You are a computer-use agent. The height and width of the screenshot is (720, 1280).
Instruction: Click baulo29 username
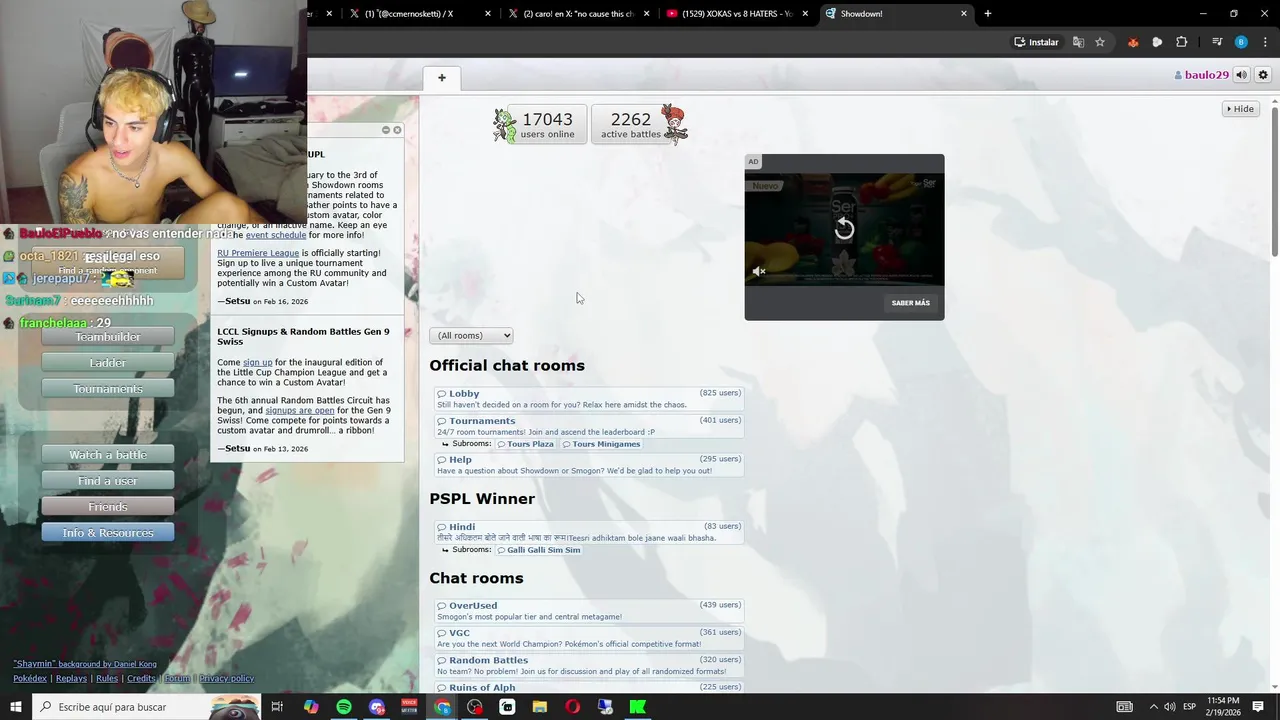tap(1201, 75)
